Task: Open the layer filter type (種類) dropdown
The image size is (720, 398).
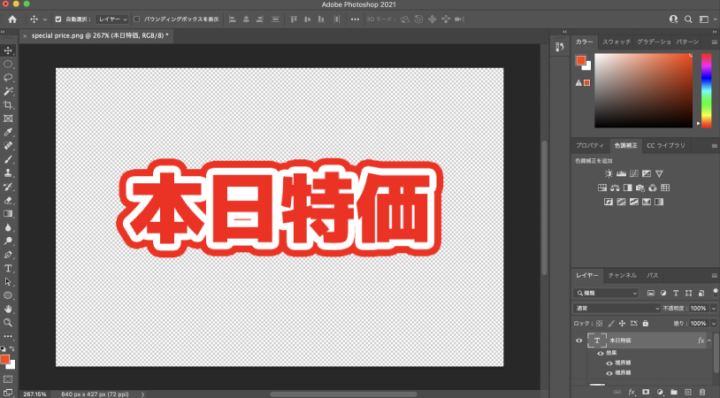Action: tap(606, 293)
